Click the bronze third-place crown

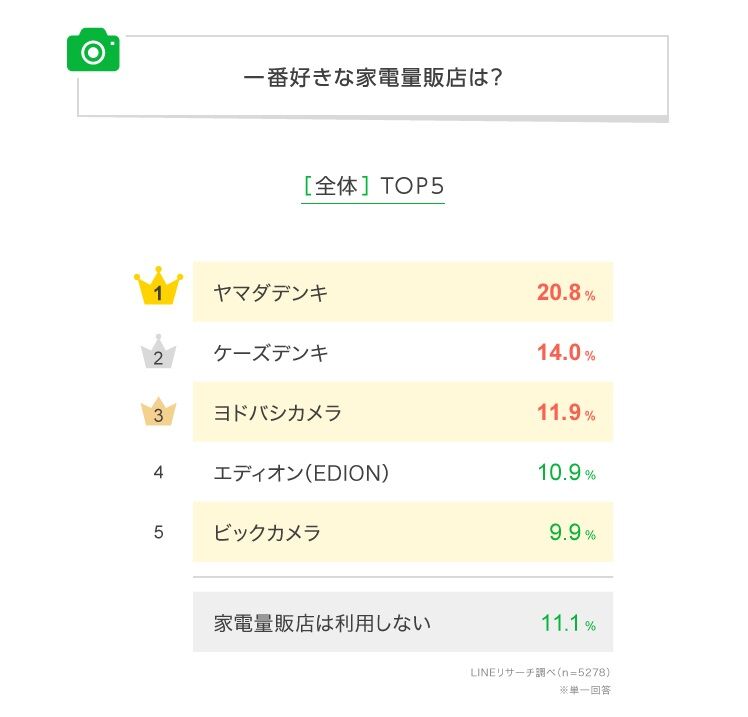click(158, 411)
